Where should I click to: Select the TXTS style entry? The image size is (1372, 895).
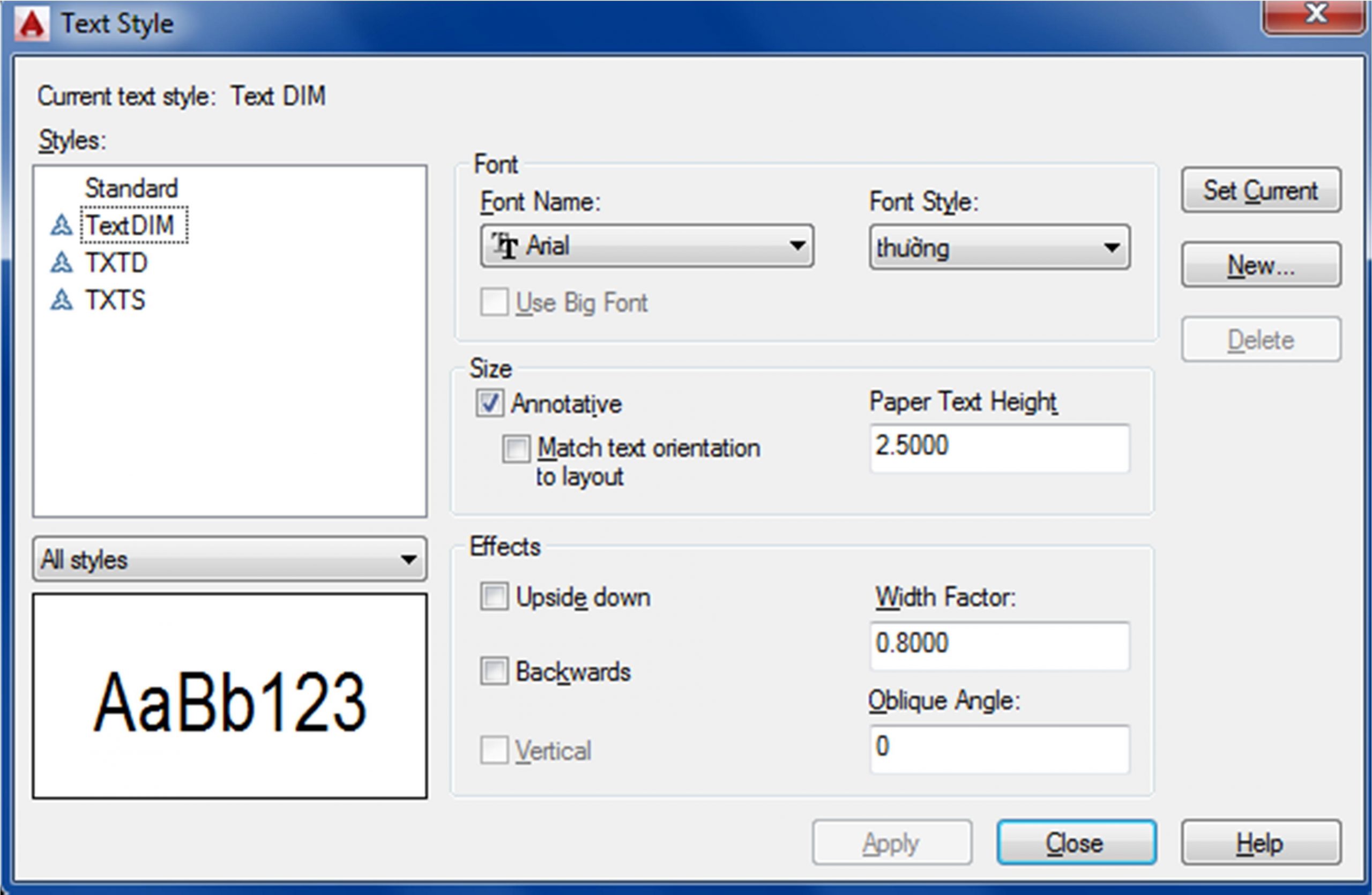tap(115, 300)
